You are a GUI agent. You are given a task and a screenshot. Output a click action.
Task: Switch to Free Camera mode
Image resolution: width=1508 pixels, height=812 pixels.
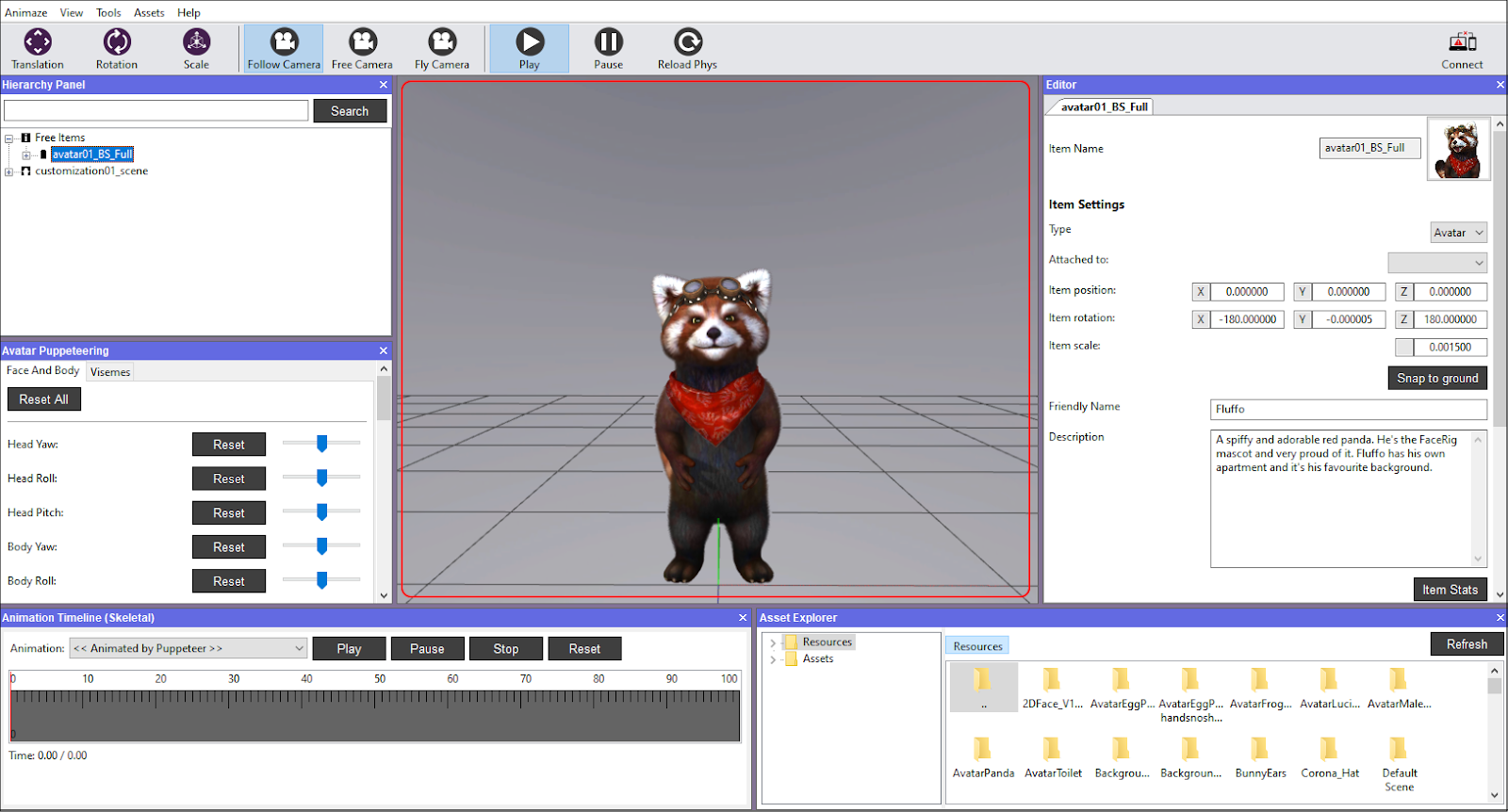(x=362, y=49)
